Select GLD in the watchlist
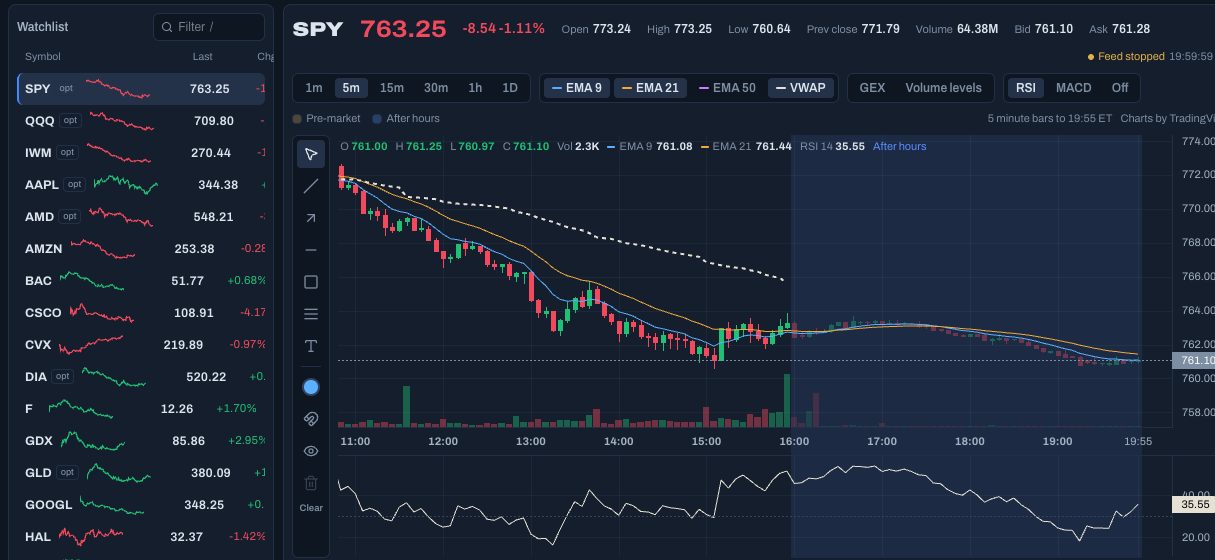Image resolution: width=1215 pixels, height=560 pixels. click(141, 473)
